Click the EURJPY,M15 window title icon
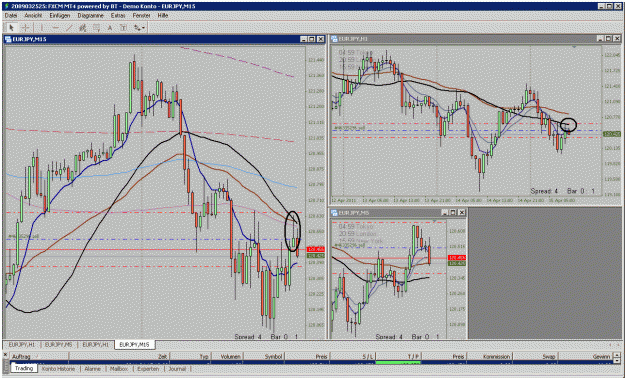The image size is (625, 378). point(8,39)
